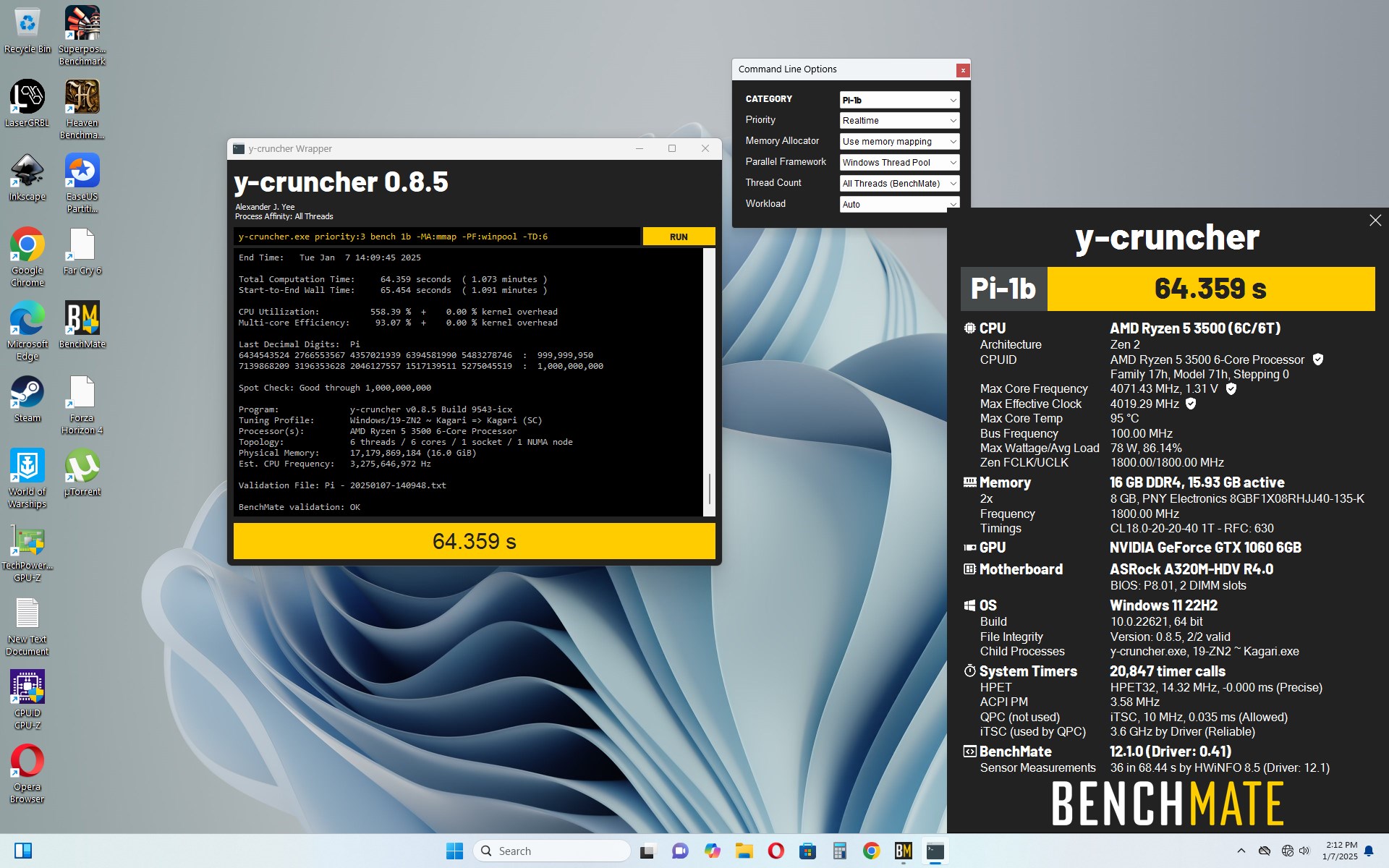The width and height of the screenshot is (1389, 868).
Task: Open the Thread Count dropdown
Action: coord(899,184)
